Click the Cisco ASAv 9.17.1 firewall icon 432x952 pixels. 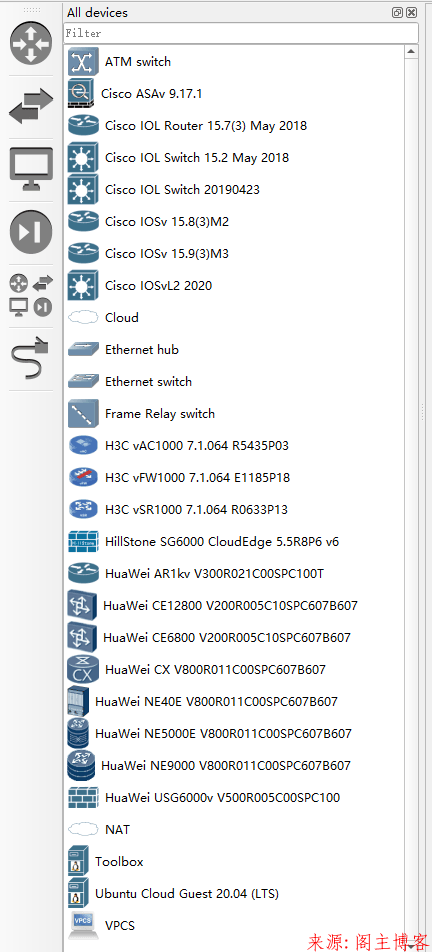click(x=81, y=94)
